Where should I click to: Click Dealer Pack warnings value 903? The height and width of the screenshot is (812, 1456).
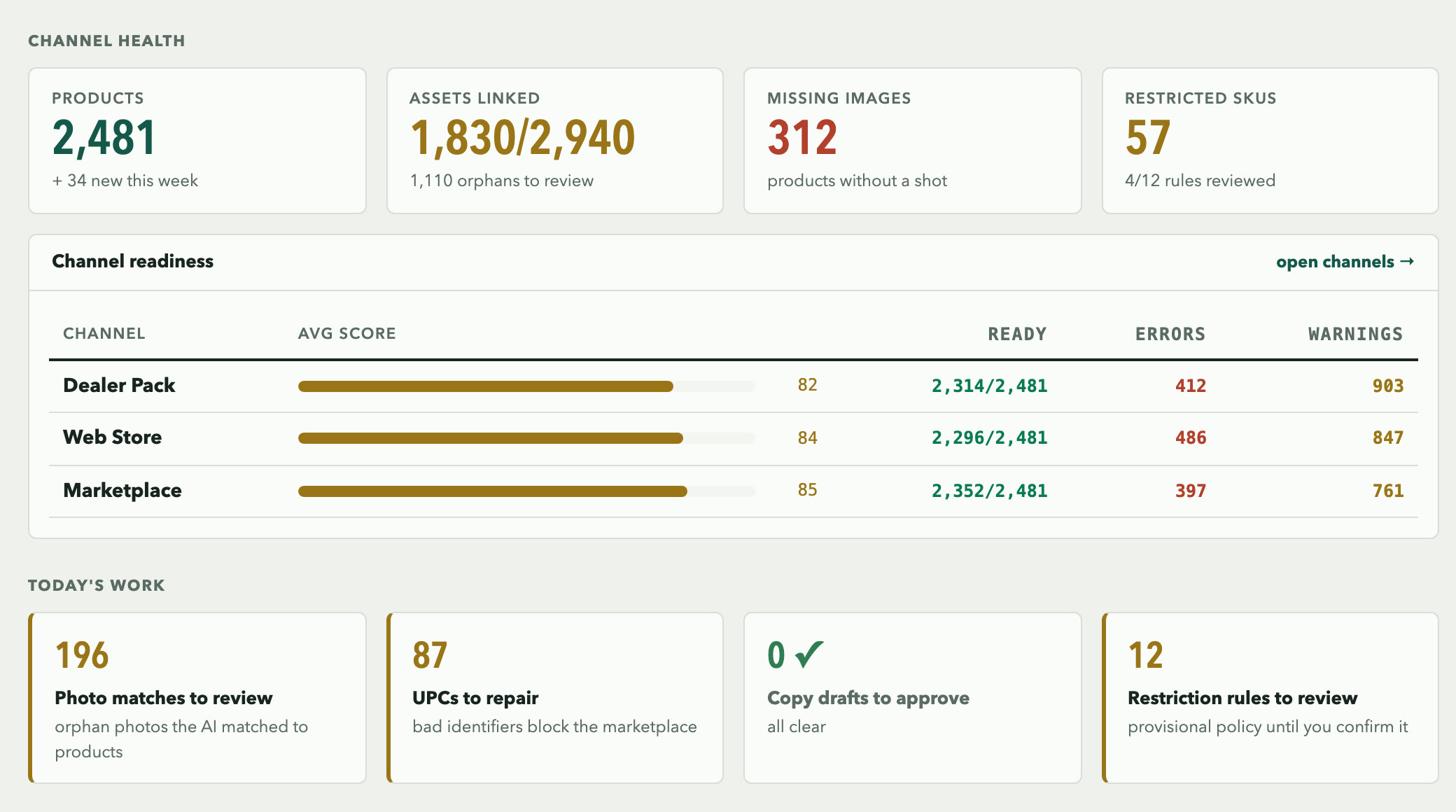point(1388,386)
